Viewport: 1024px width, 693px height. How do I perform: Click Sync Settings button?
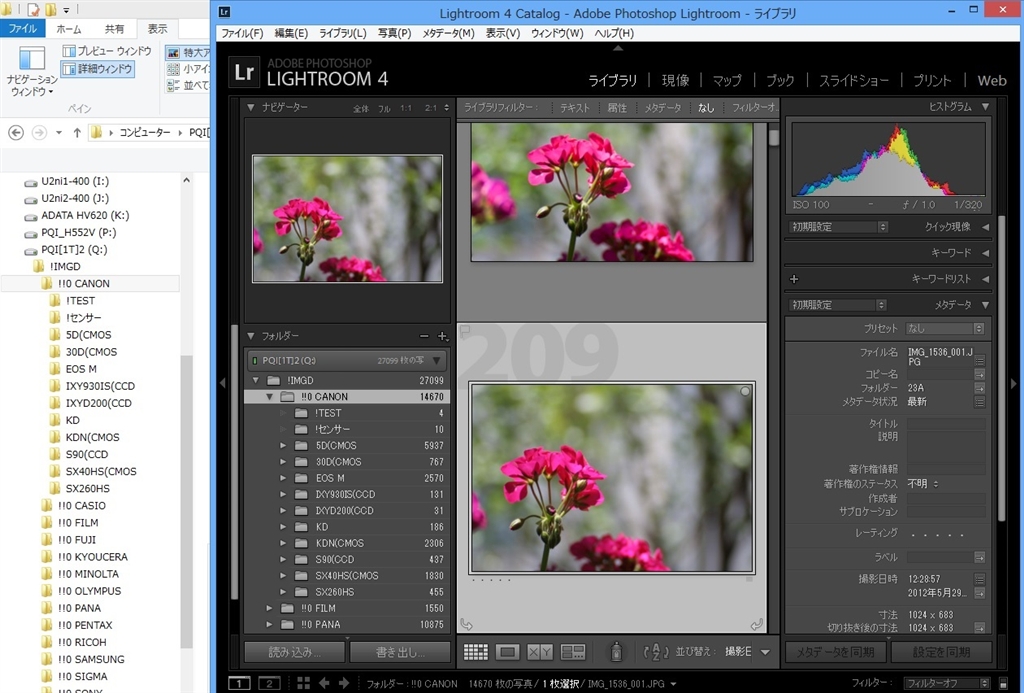(941, 652)
